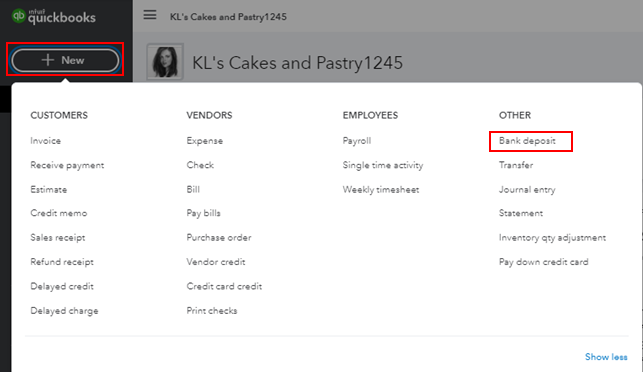The height and width of the screenshot is (372, 643).
Task: Toggle the hamburger navigation menu icon
Action: [x=150, y=15]
